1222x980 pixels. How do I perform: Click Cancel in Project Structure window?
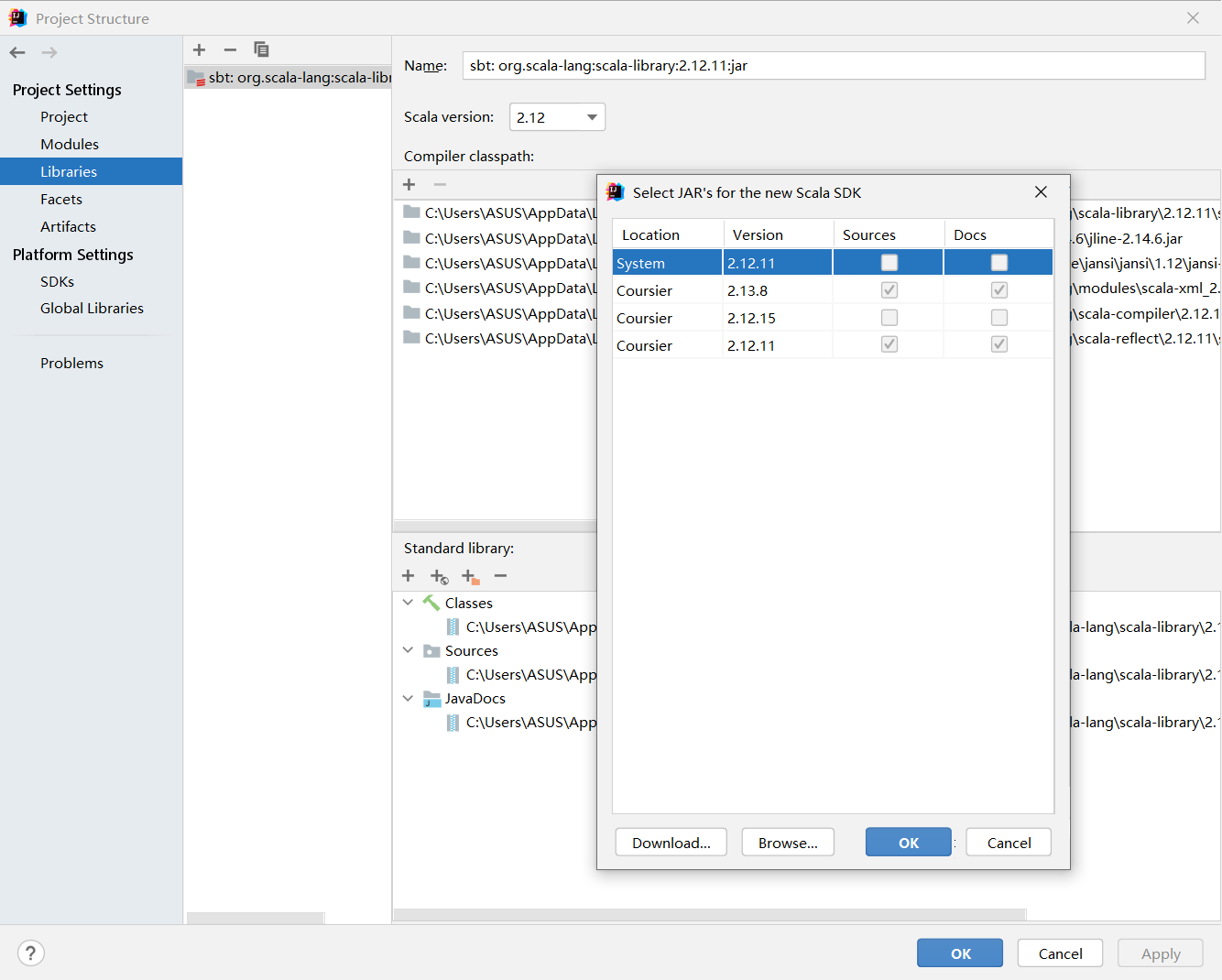pyautogui.click(x=1060, y=953)
